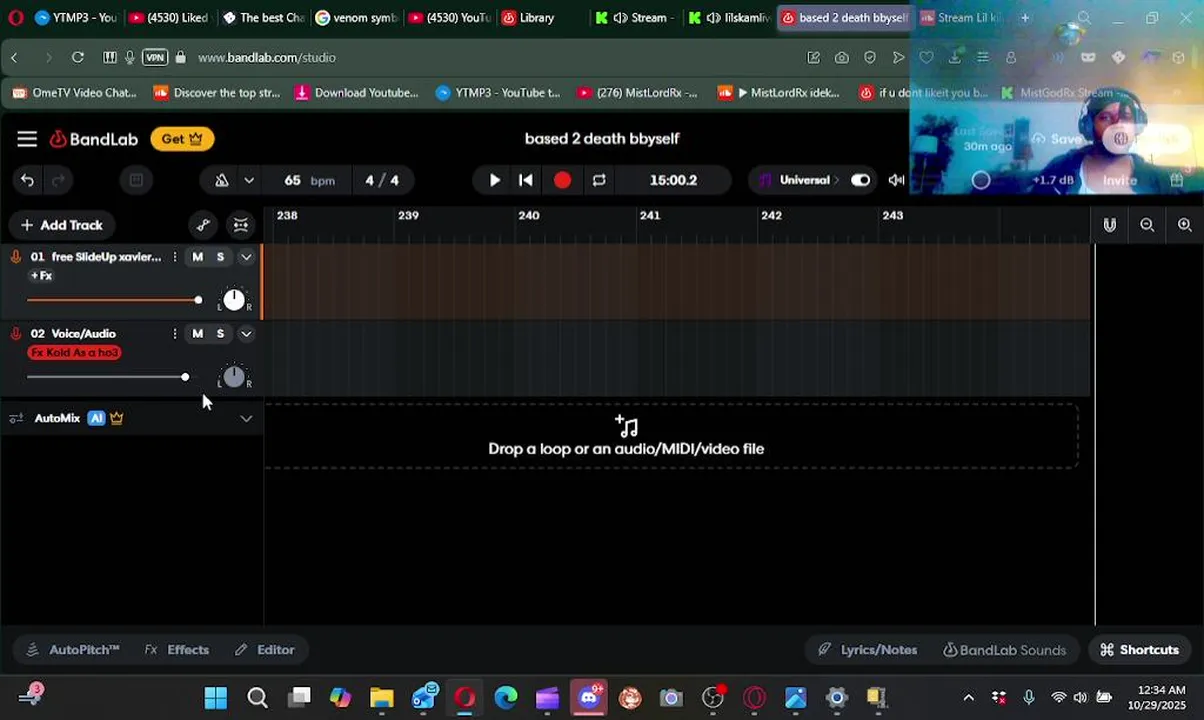Click the Get membership button

[x=182, y=139]
